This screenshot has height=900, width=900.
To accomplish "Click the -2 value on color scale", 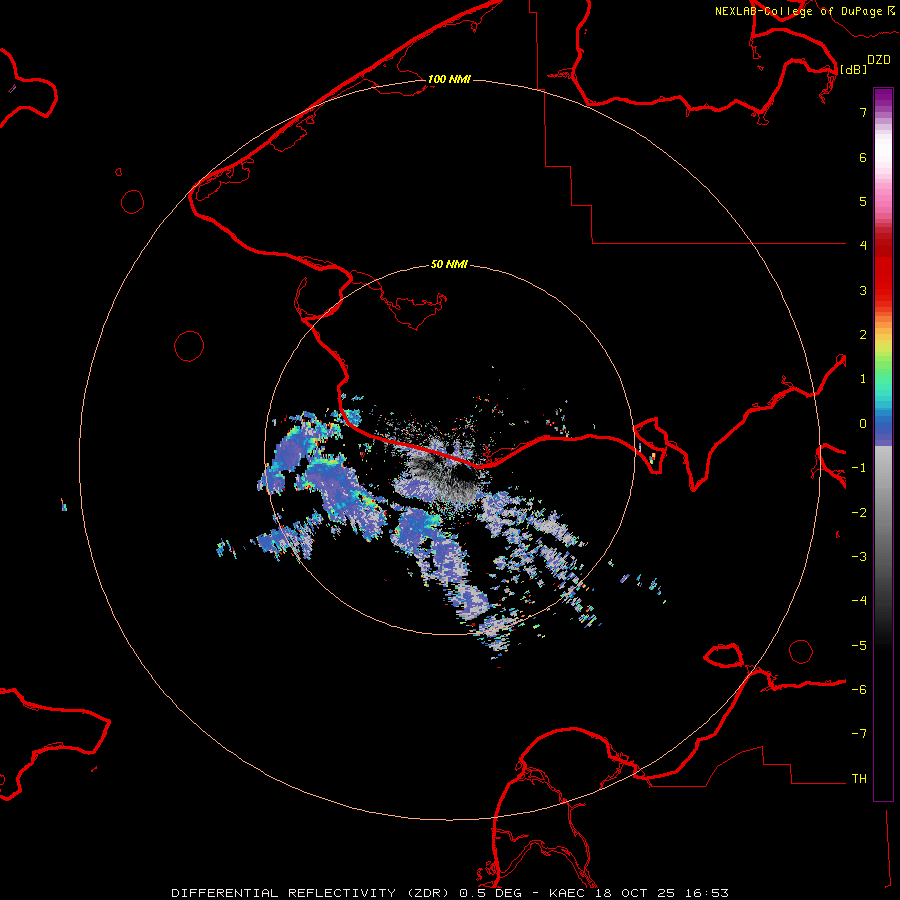I will pyautogui.click(x=859, y=513).
